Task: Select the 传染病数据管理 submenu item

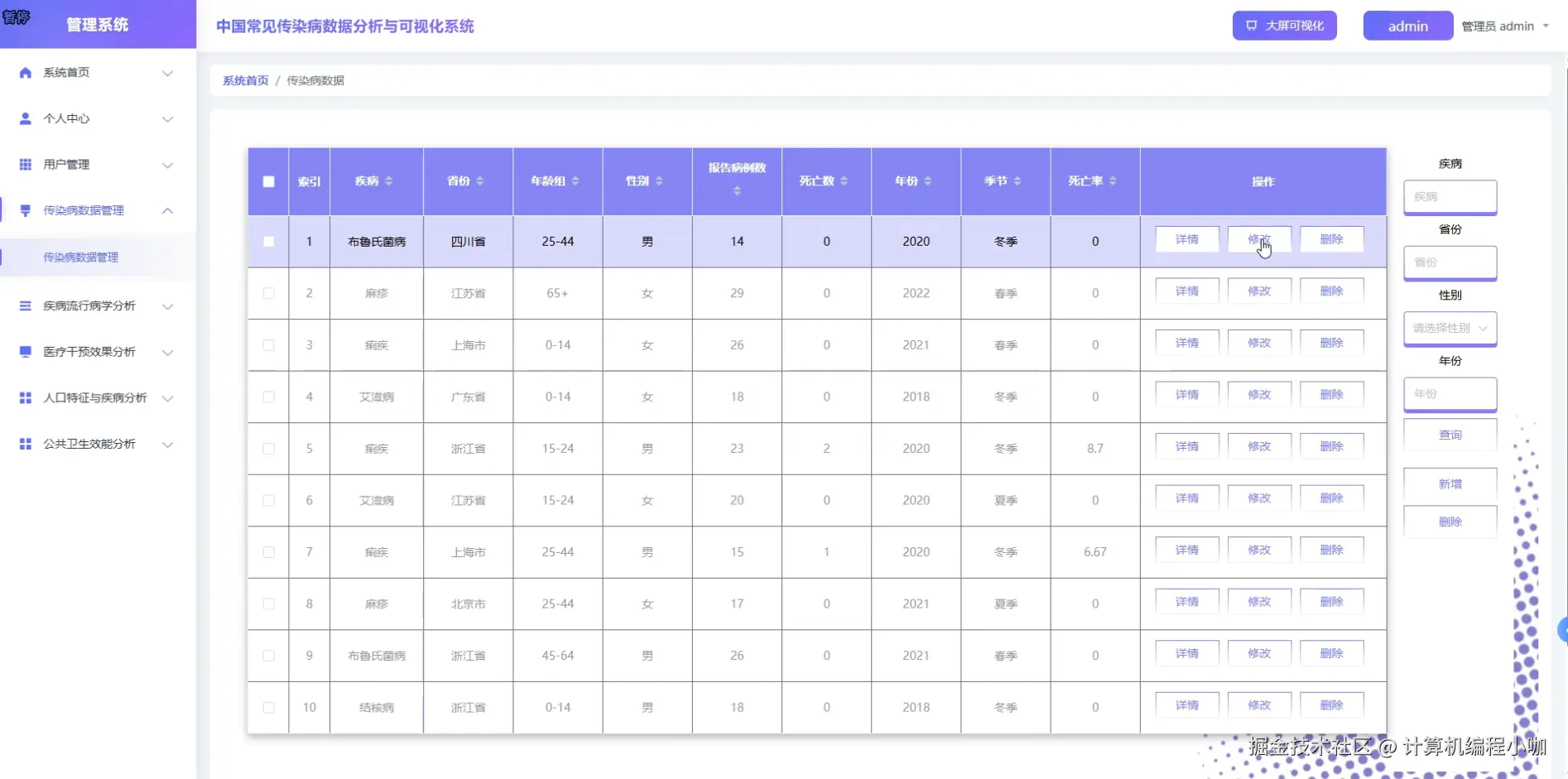Action: [x=98, y=257]
